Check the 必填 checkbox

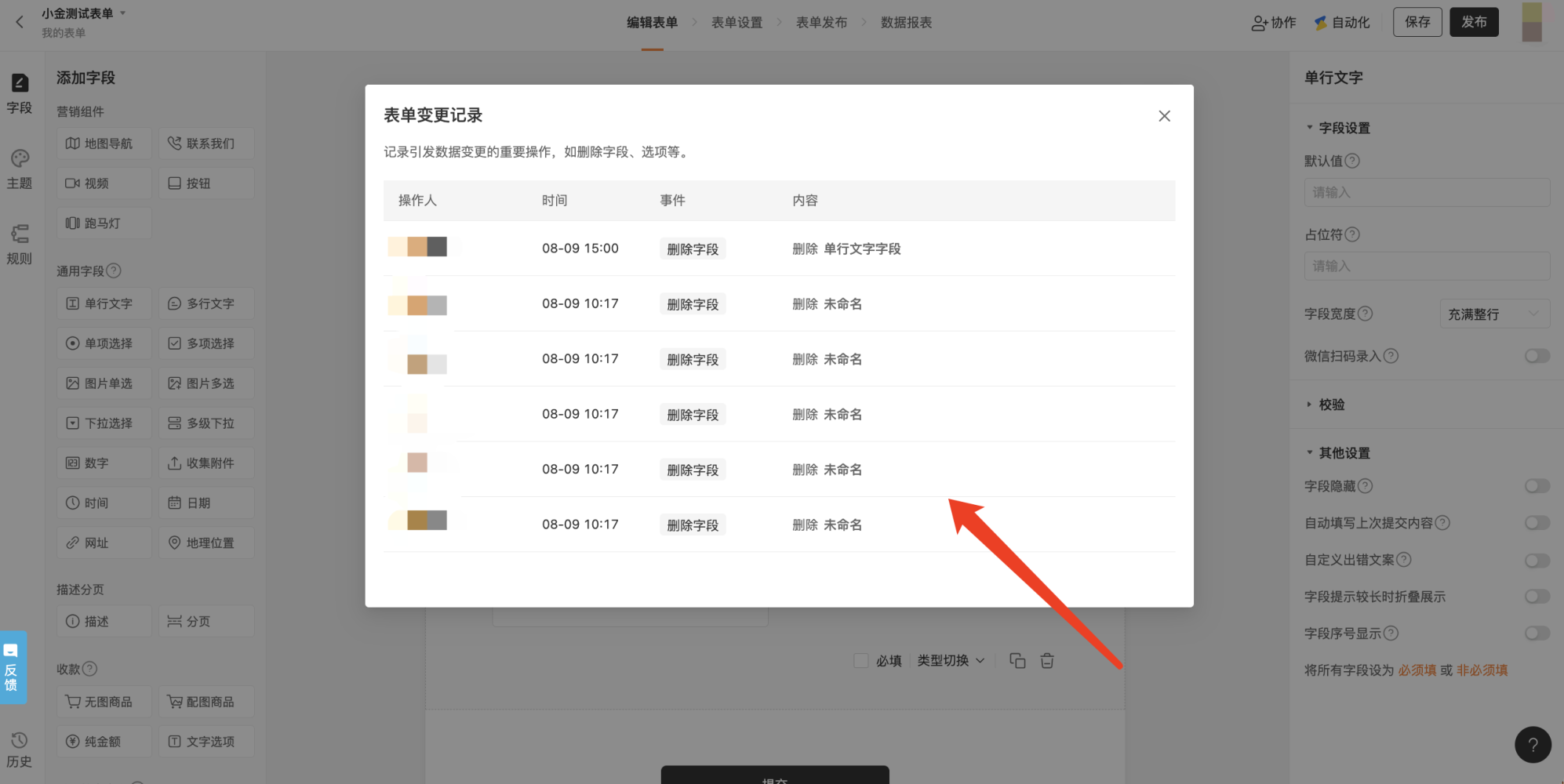pos(861,661)
